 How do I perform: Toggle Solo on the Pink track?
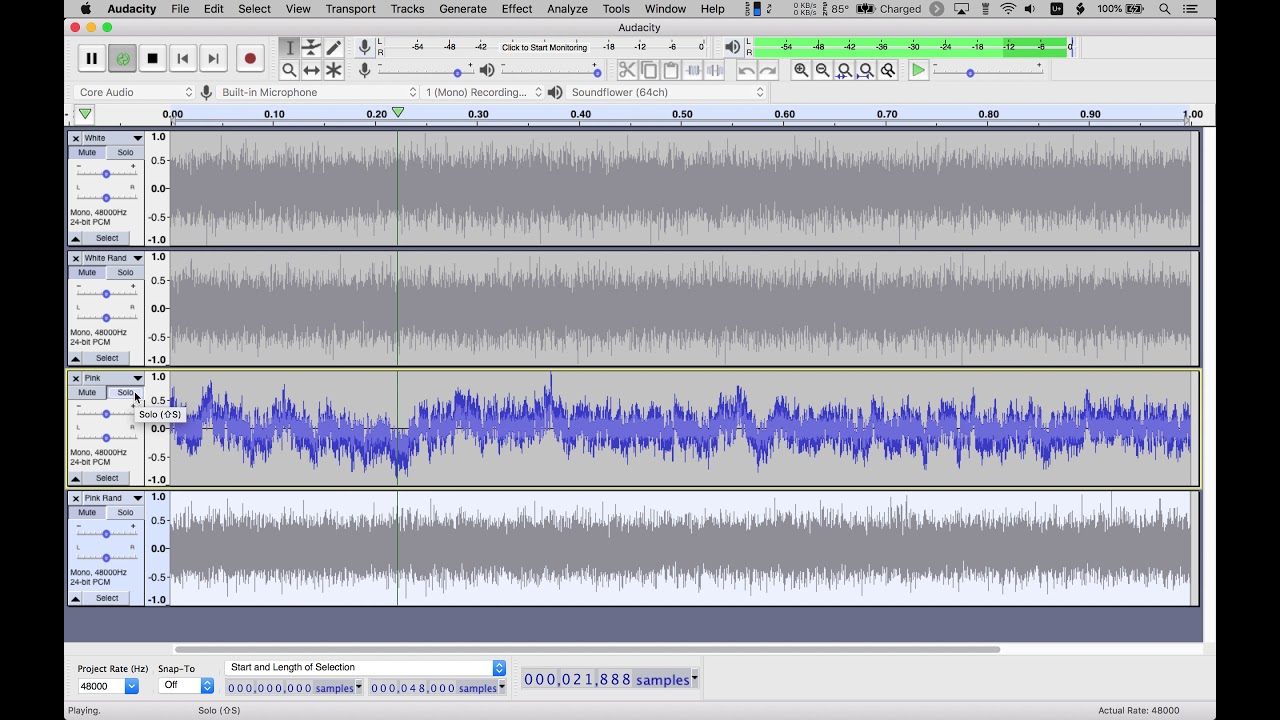click(x=125, y=393)
